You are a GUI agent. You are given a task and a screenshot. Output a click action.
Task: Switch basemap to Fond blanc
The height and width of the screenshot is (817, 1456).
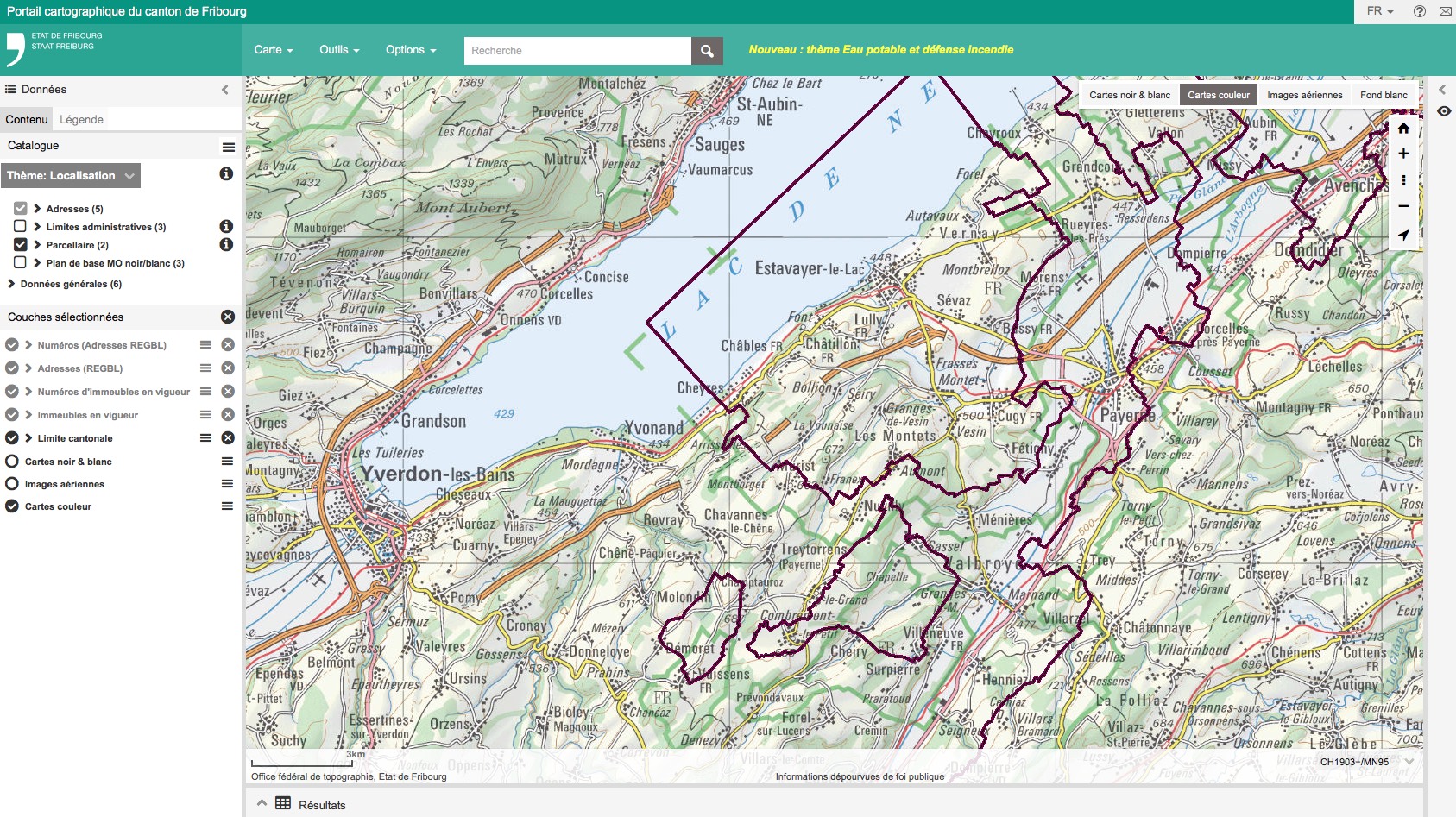1384,95
